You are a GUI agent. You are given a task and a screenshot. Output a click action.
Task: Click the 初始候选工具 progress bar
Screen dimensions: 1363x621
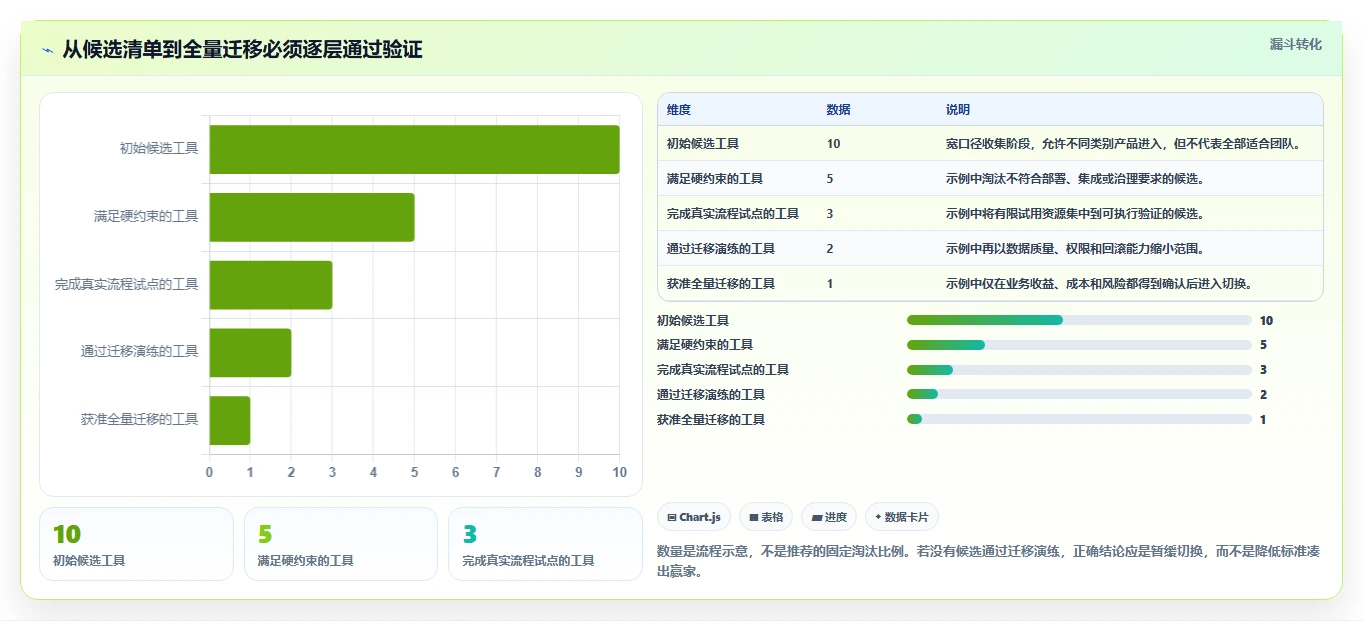pos(1079,320)
